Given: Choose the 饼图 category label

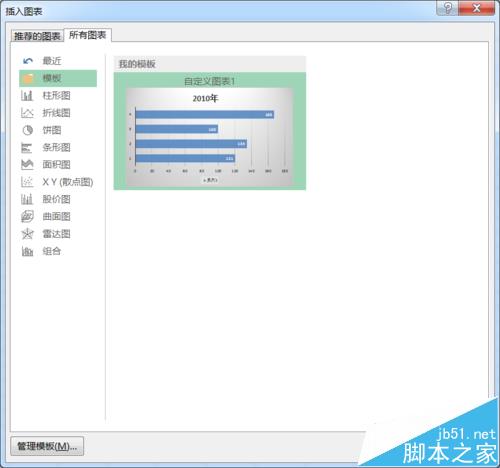Looking at the screenshot, I should pos(52,130).
